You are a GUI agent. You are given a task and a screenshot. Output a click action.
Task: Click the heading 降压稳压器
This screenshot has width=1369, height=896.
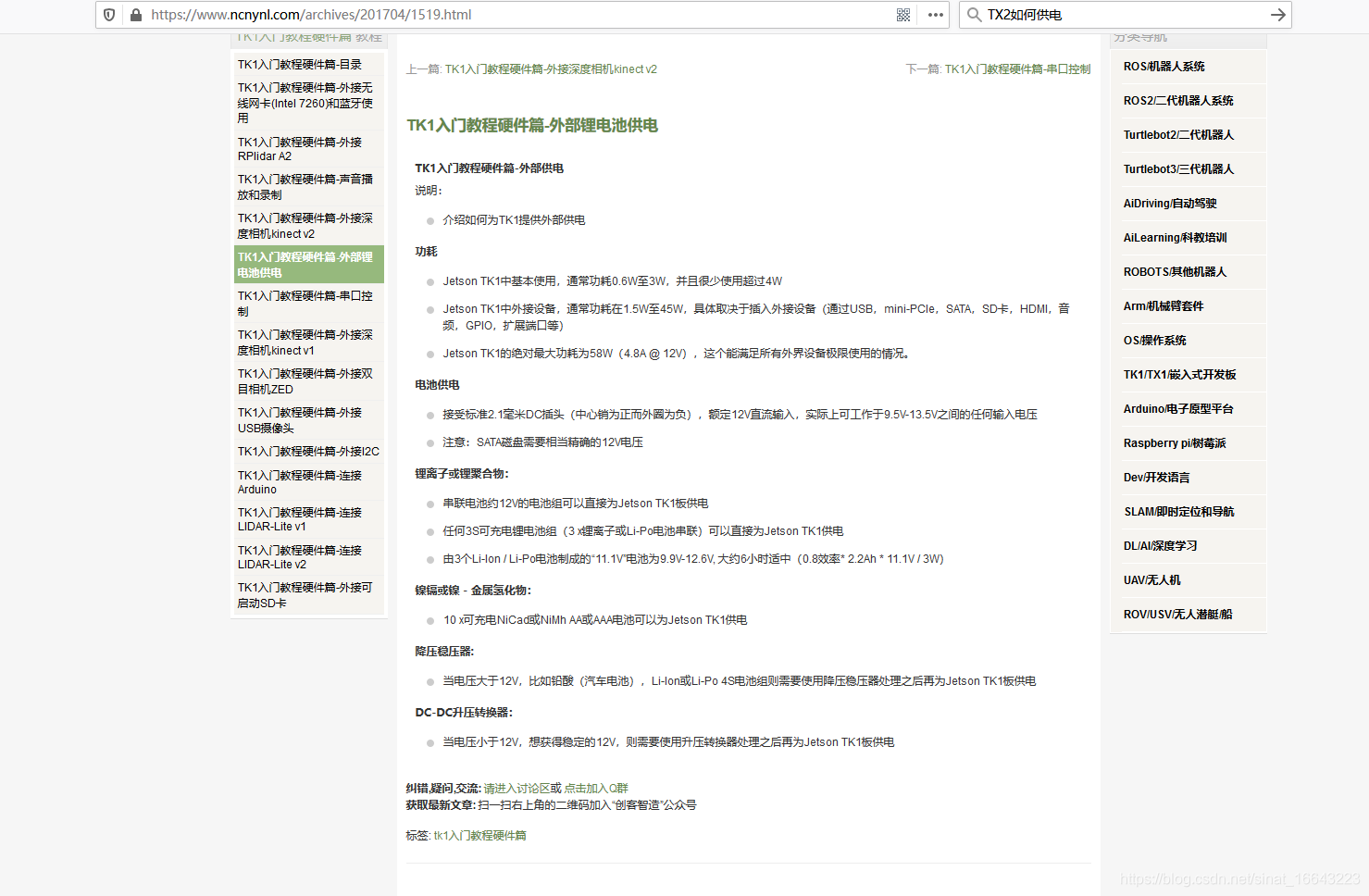pos(443,652)
